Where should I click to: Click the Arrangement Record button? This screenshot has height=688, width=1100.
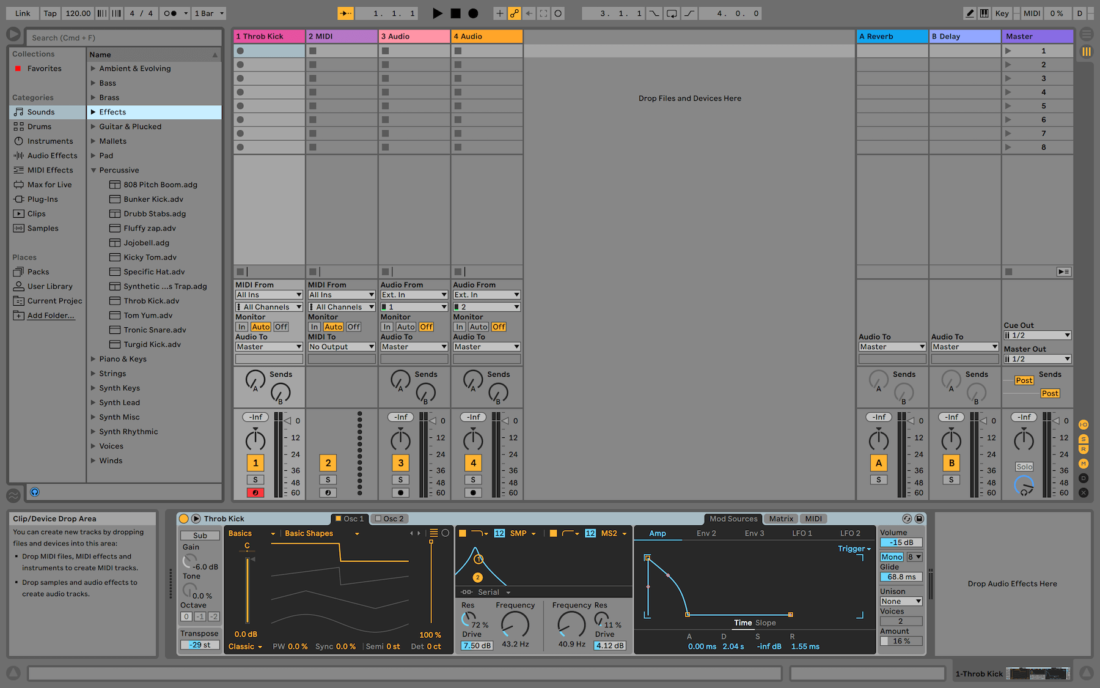click(474, 13)
